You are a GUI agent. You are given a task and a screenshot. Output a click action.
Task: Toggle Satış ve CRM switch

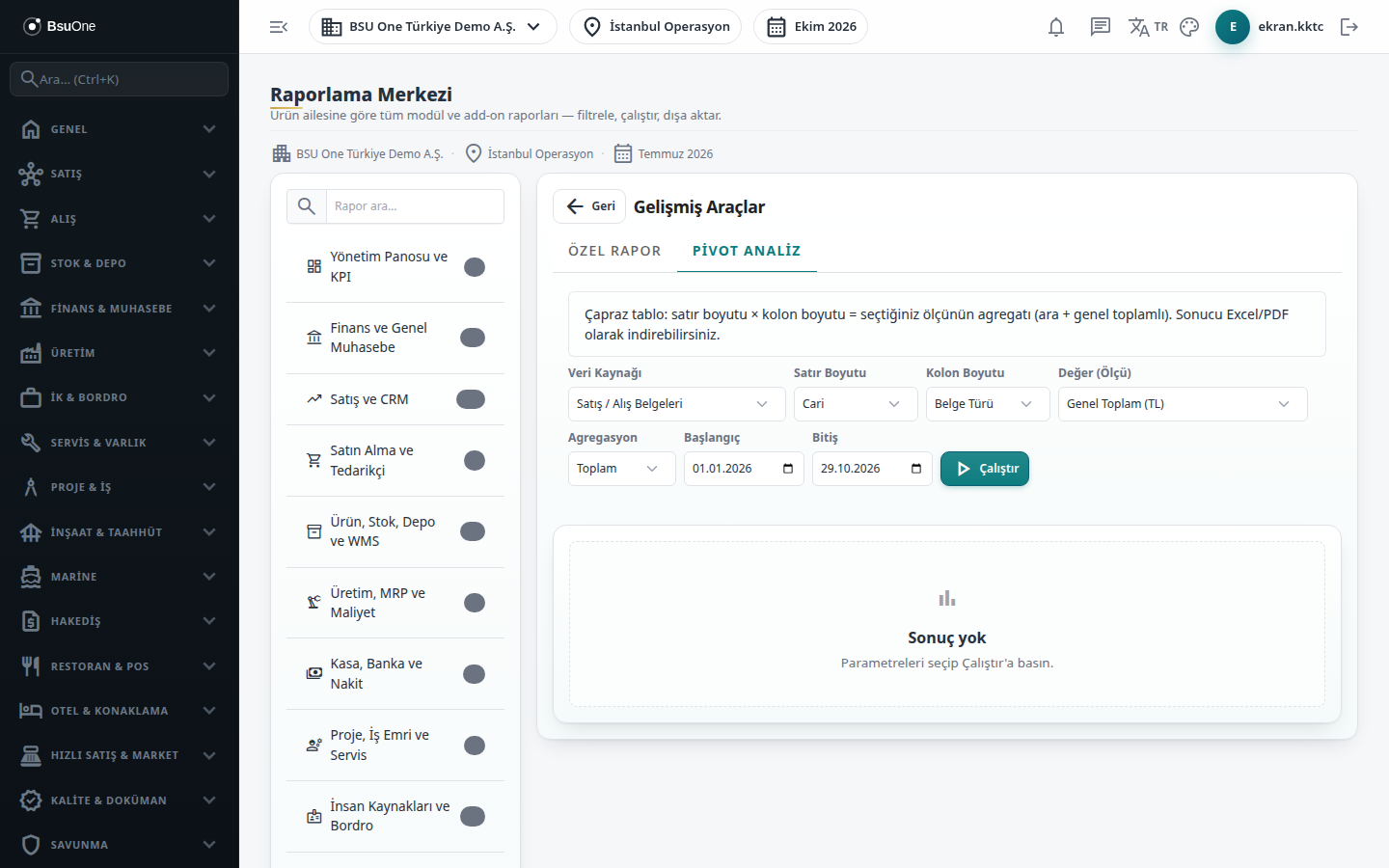point(471,399)
